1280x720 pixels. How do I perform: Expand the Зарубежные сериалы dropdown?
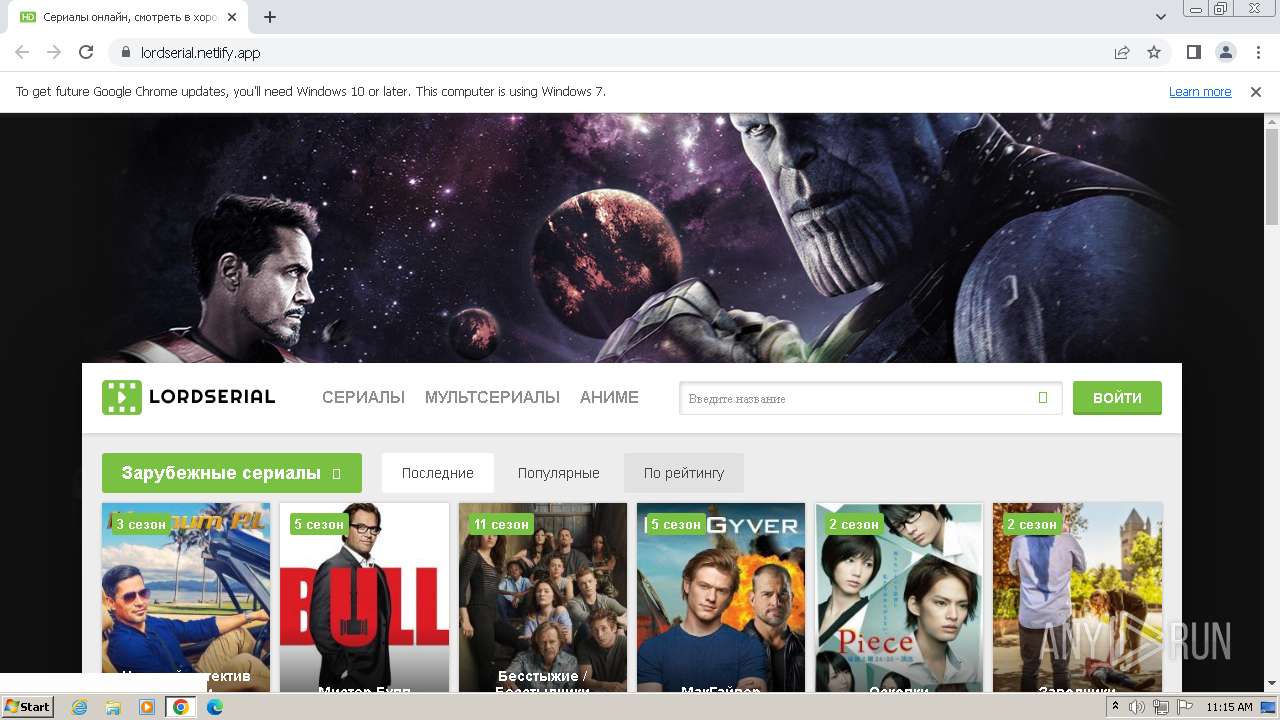[232, 473]
